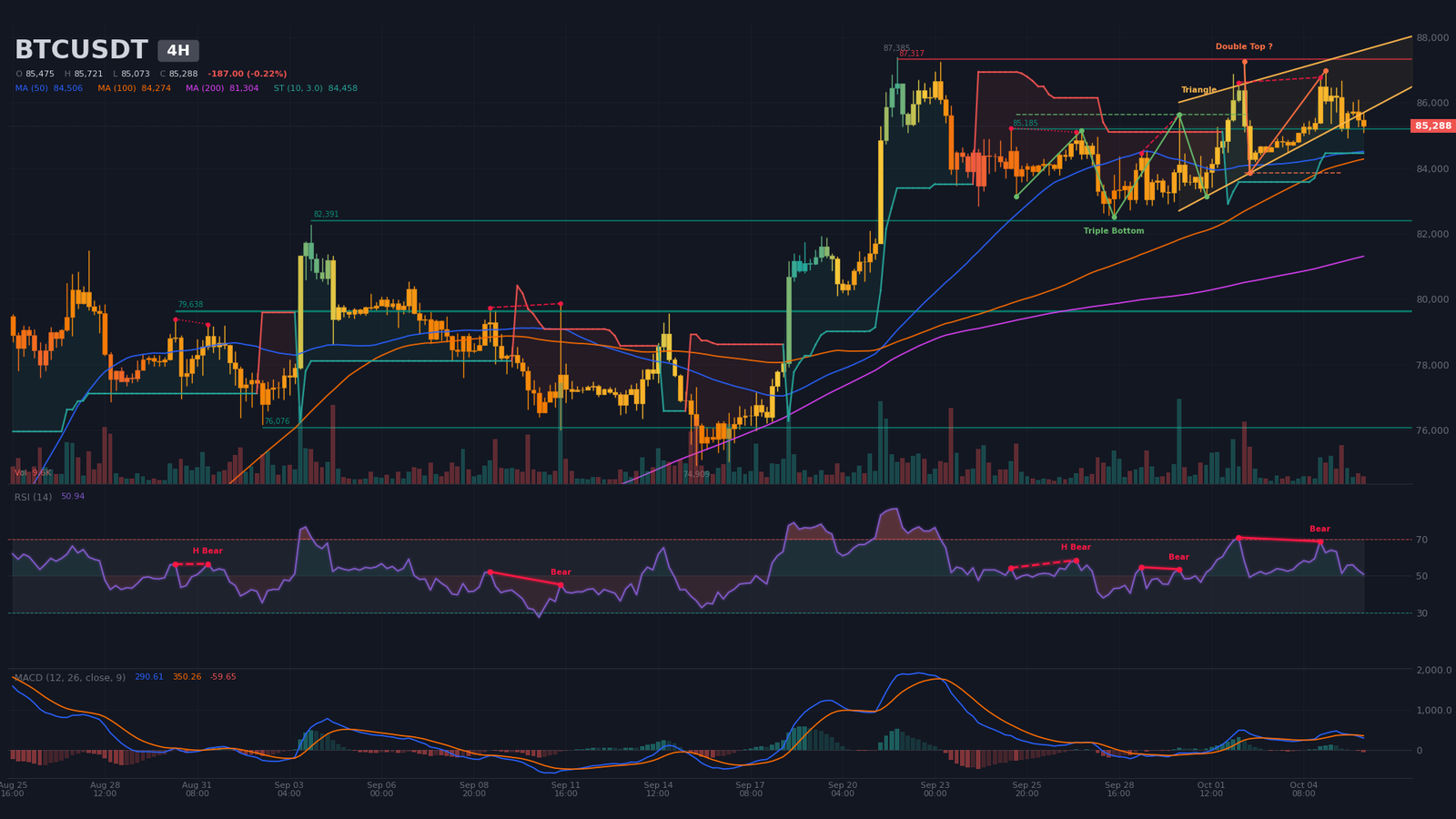This screenshot has height=819, width=1456.
Task: Click the RSI 30 oversold axis label
Action: [1421, 614]
